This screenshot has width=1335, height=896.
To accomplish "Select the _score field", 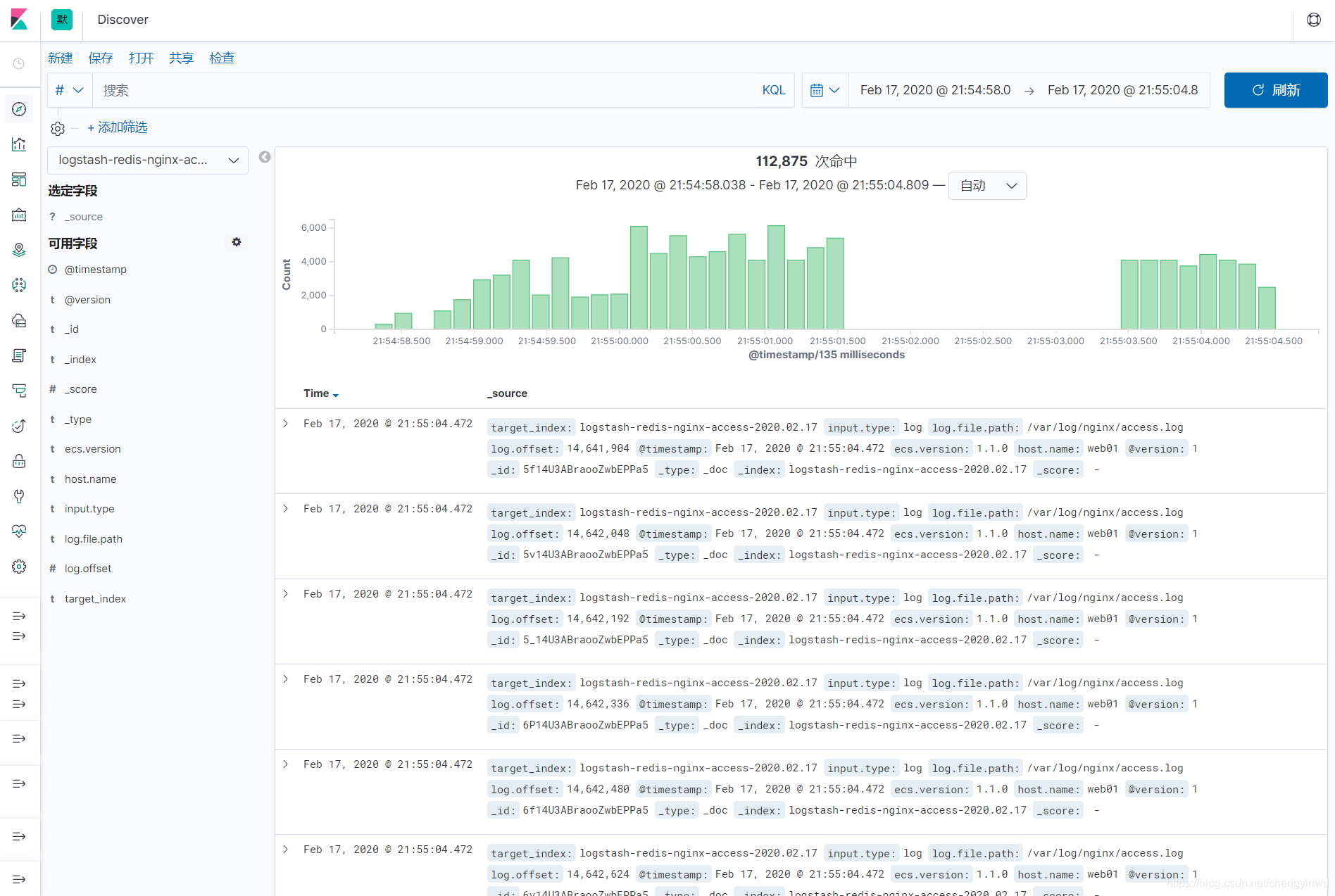I will click(81, 389).
